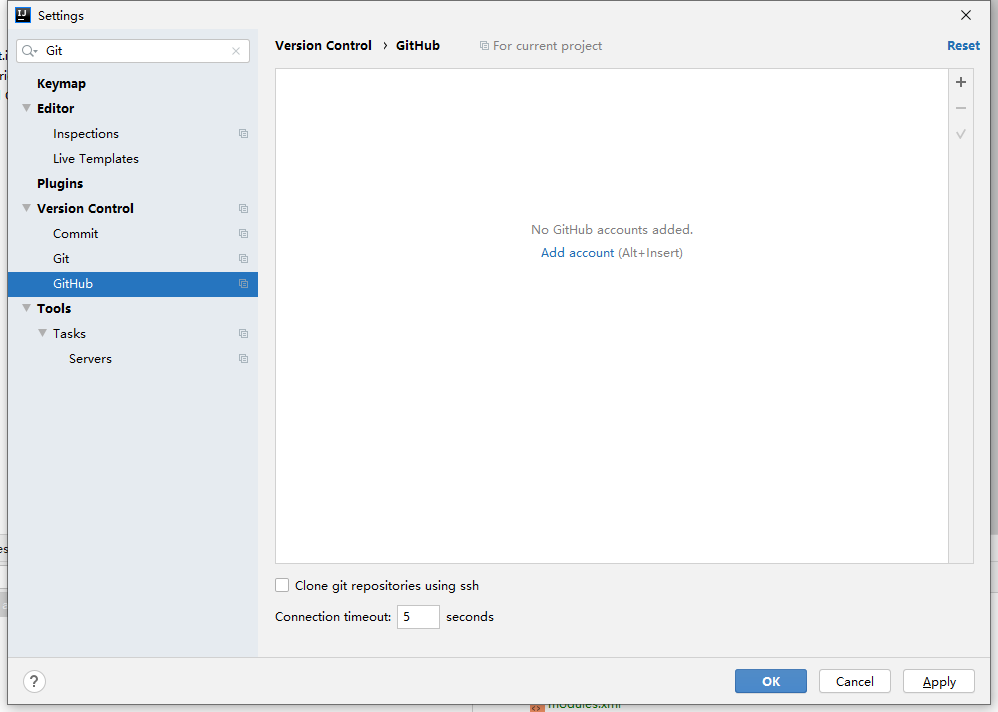Open help with the question mark button
The image size is (998, 712).
tap(34, 681)
